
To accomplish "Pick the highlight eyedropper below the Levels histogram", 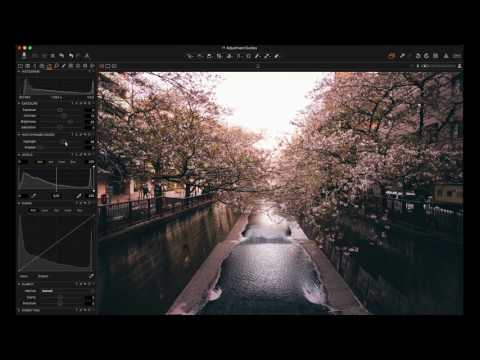I will (x=79, y=196).
